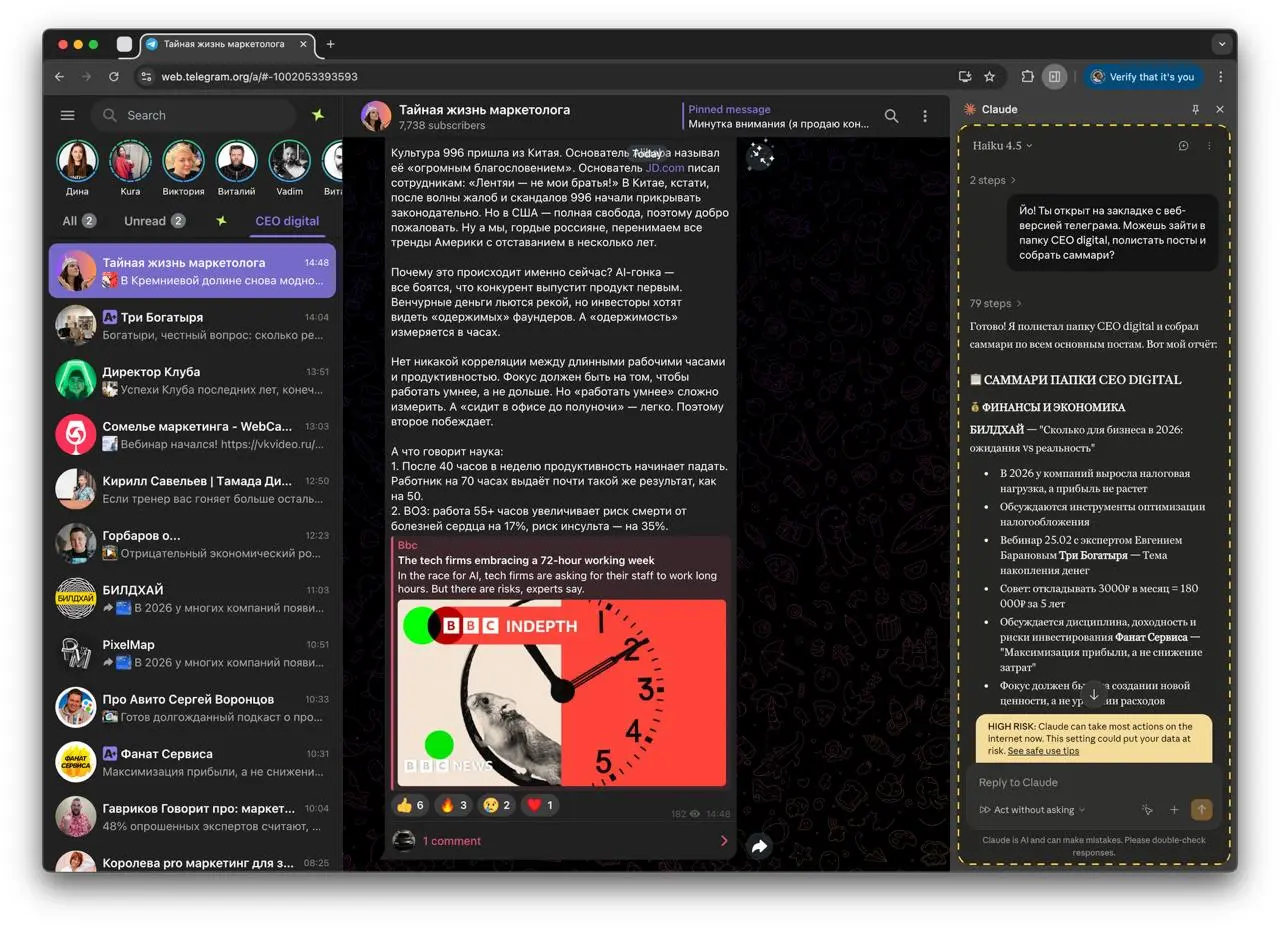This screenshot has height=928, width=1280.
Task: Open the Chrome three-dot menu
Action: (1220, 76)
